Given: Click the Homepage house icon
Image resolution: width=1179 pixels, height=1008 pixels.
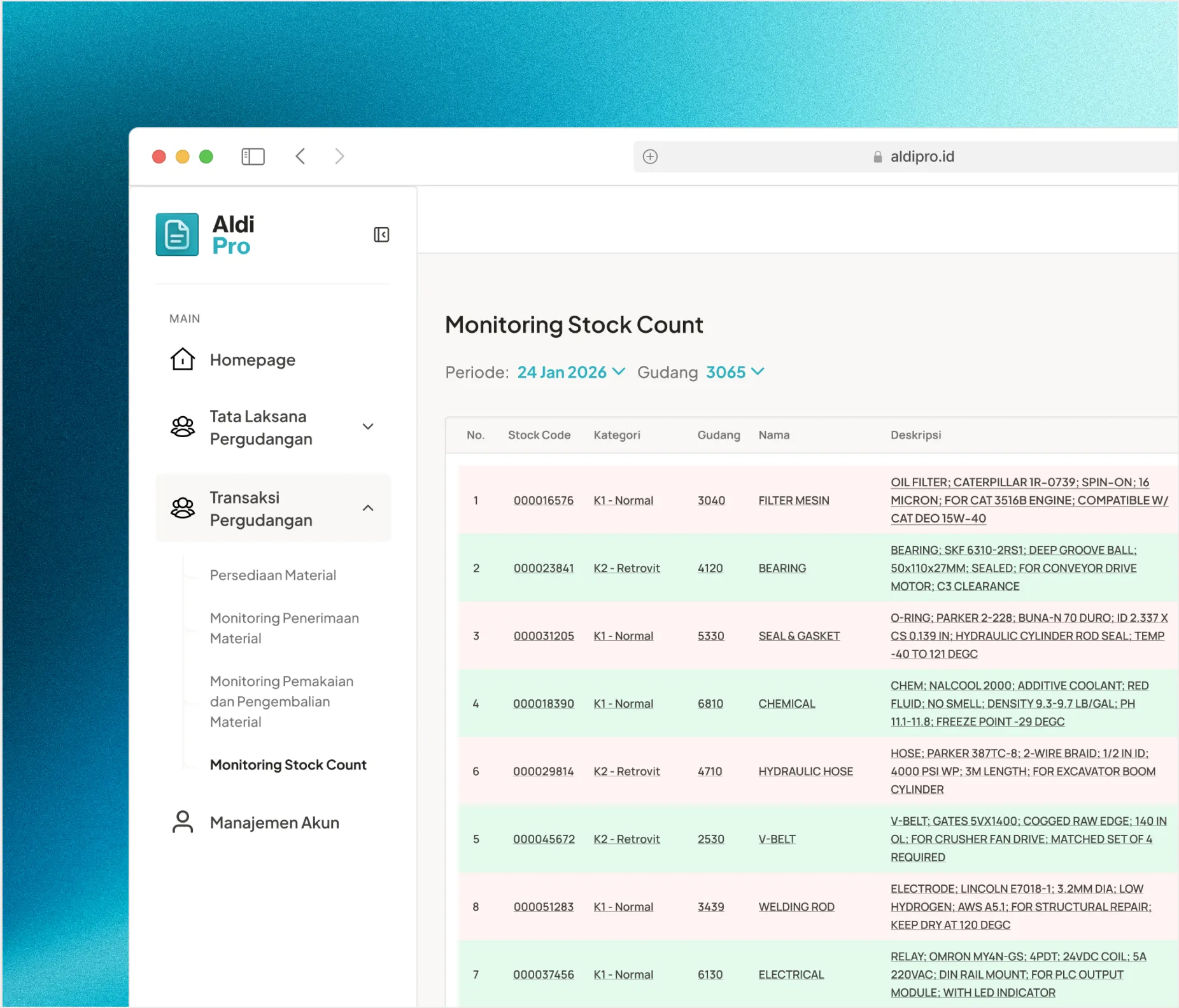Looking at the screenshot, I should (x=183, y=360).
